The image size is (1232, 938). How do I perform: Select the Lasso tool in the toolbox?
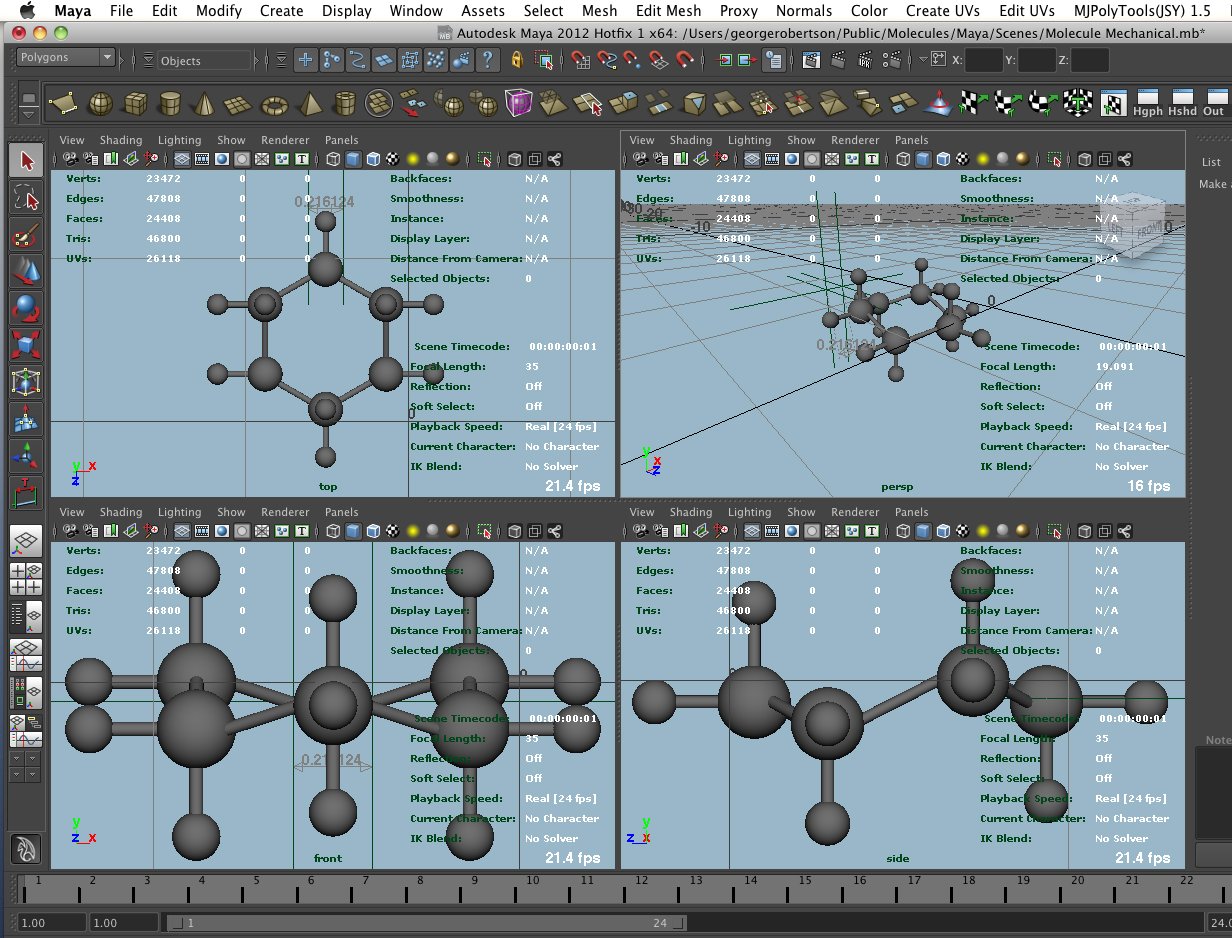tap(27, 198)
